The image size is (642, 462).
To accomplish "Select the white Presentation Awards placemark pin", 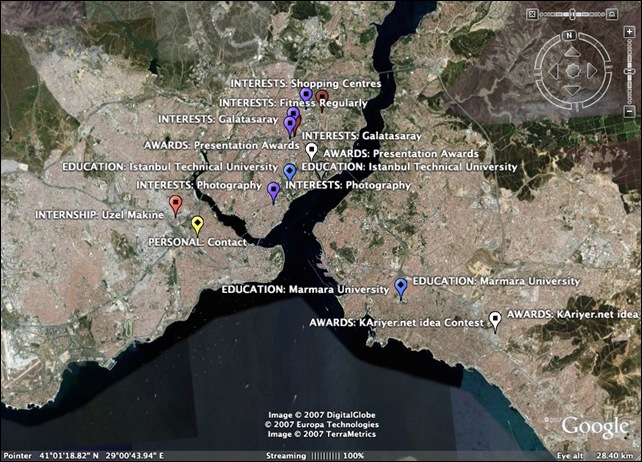I will click(x=312, y=149).
